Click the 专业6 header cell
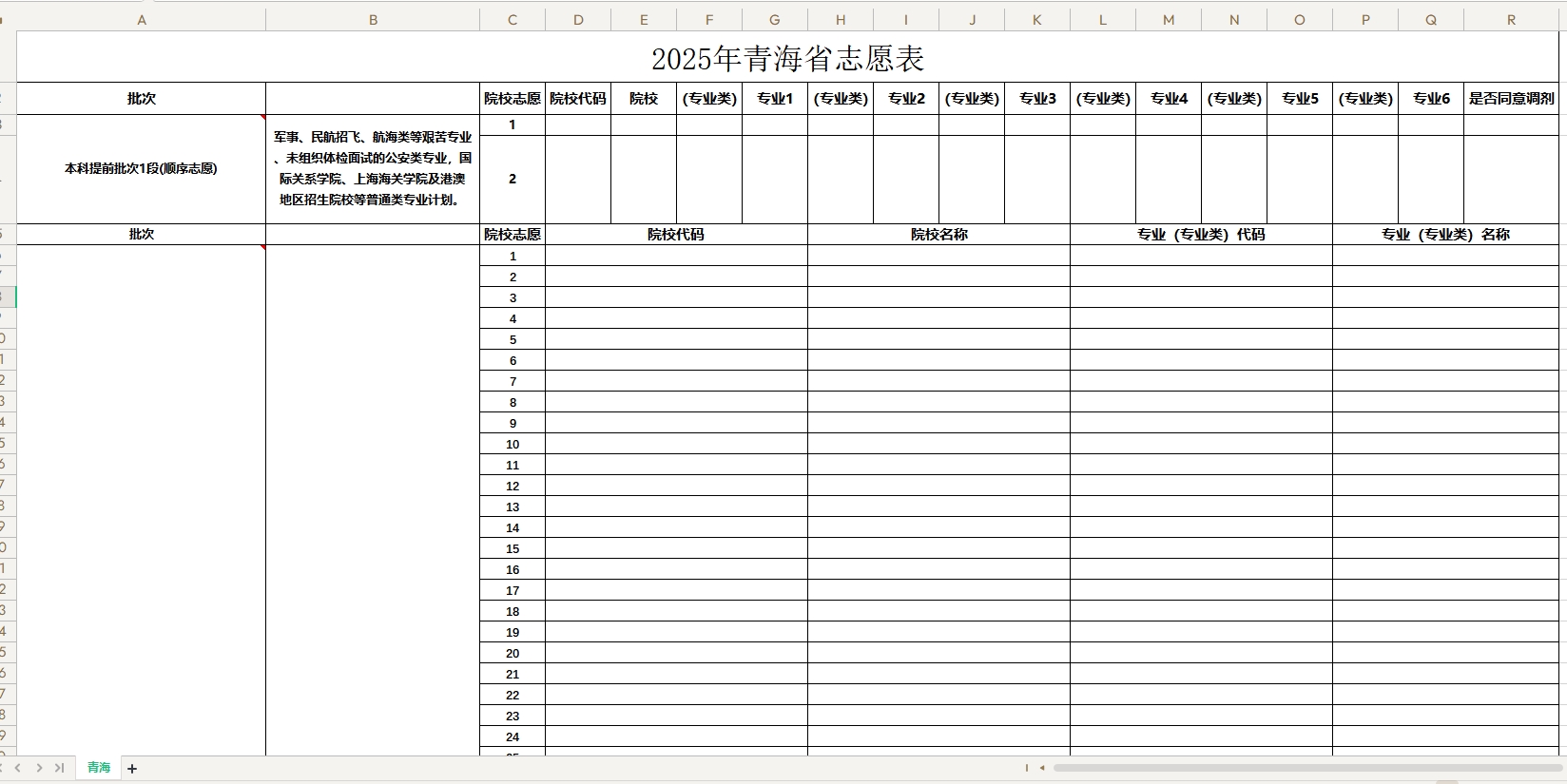 1431,99
